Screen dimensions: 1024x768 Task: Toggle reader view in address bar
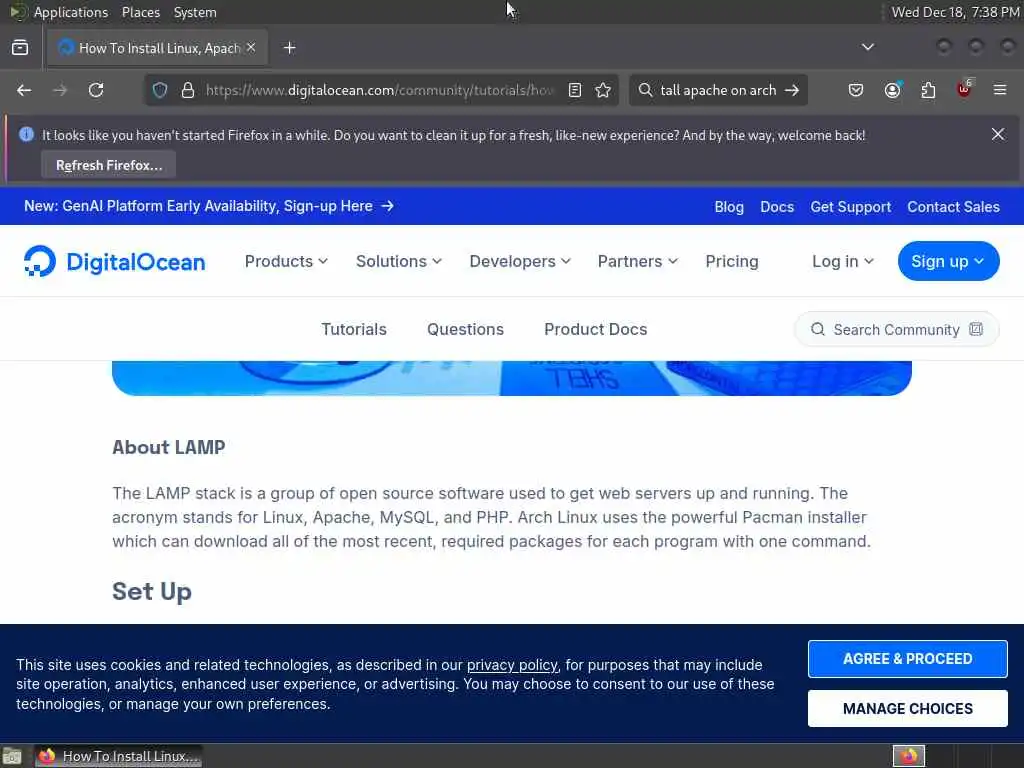point(575,90)
